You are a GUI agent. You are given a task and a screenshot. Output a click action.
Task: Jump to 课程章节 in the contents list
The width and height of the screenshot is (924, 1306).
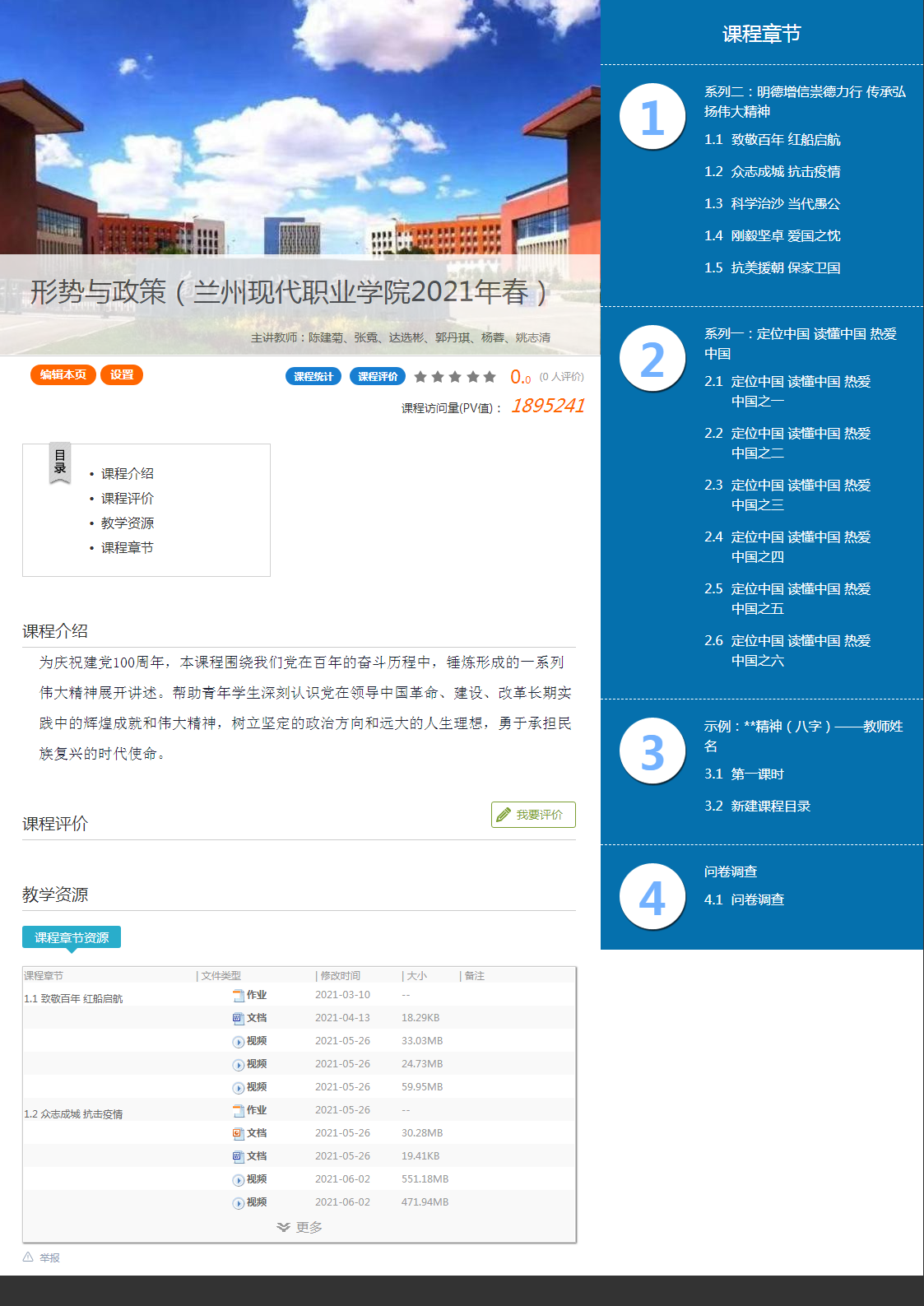(x=128, y=547)
